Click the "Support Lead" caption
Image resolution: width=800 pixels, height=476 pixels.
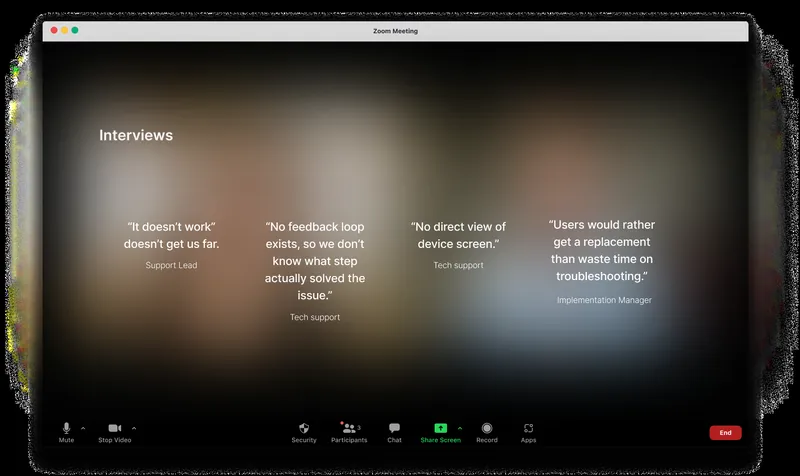(171, 265)
